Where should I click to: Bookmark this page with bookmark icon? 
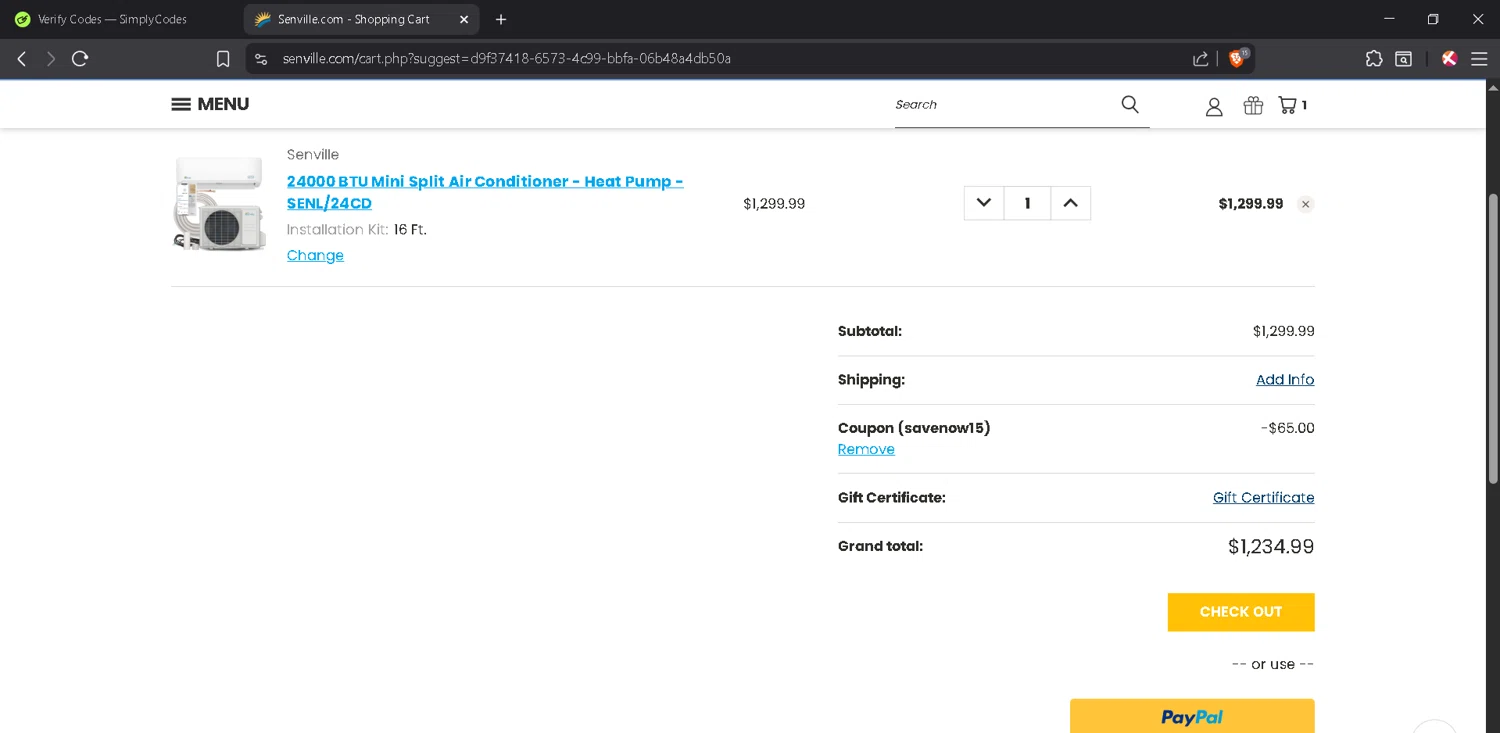(x=223, y=59)
